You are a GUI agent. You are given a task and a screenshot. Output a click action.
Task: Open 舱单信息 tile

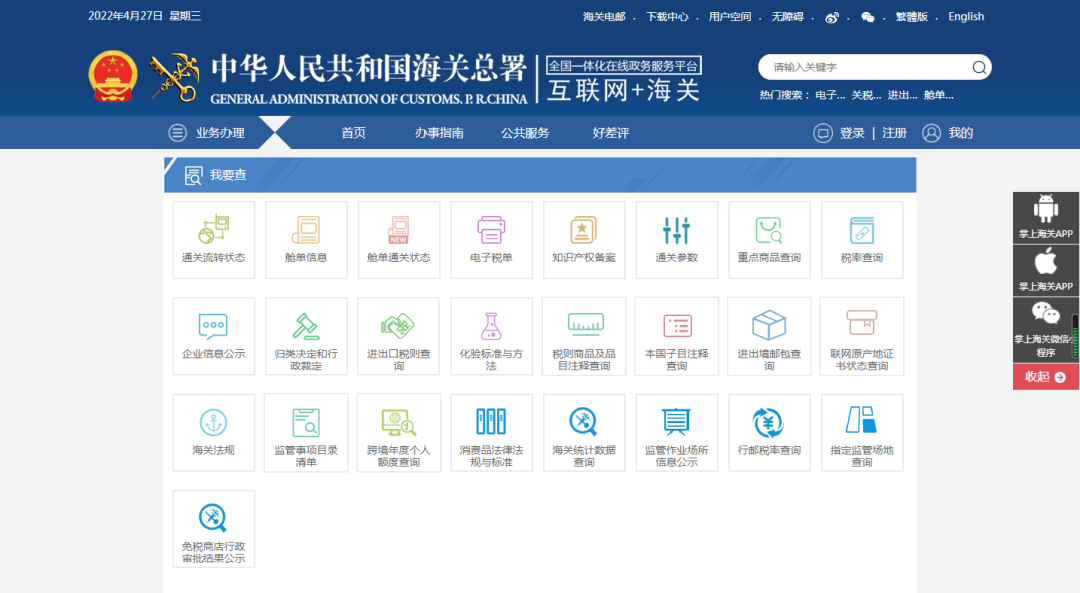pyautogui.click(x=306, y=240)
